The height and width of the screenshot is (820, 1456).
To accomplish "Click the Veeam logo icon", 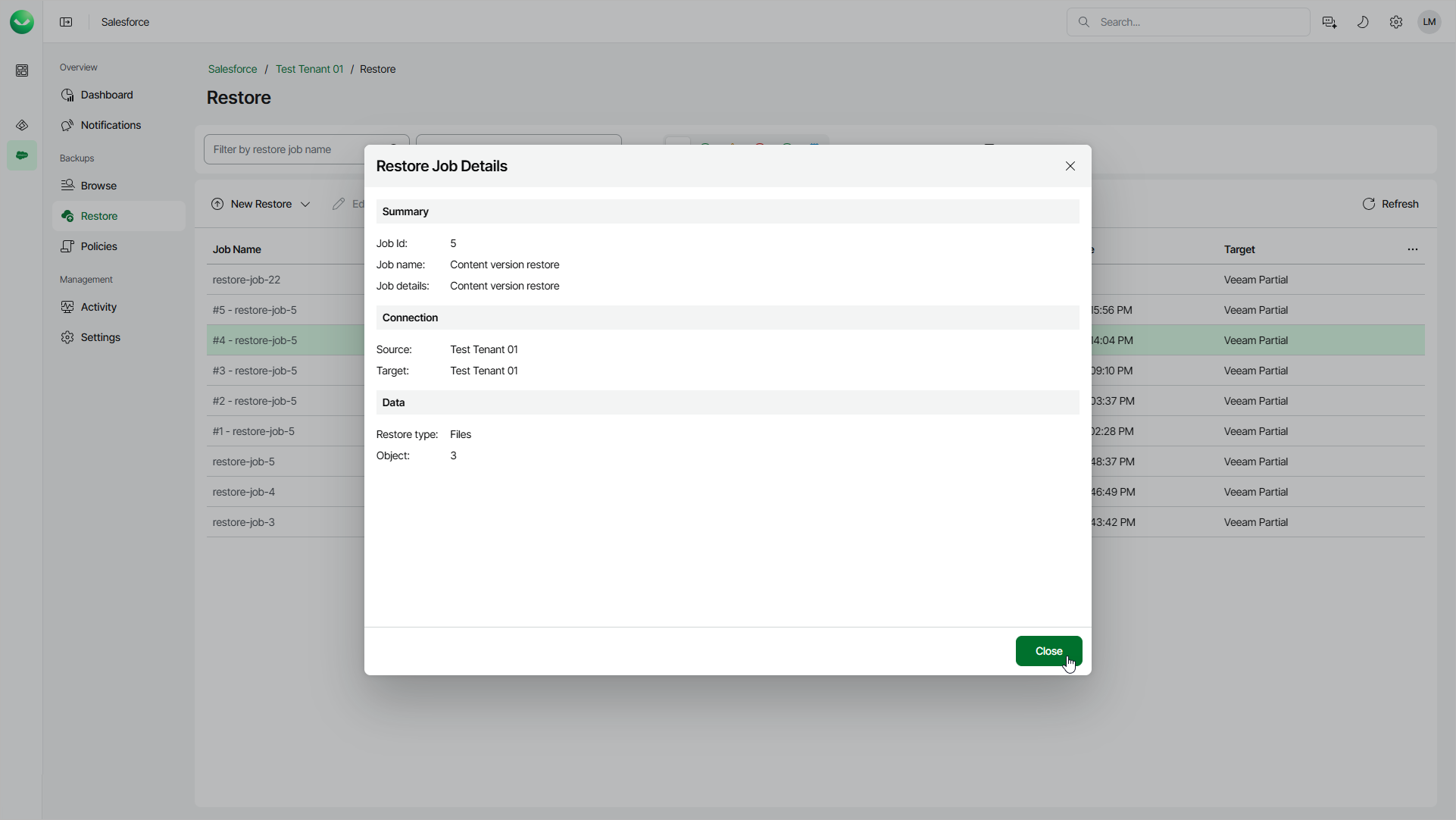I will pos(22,22).
